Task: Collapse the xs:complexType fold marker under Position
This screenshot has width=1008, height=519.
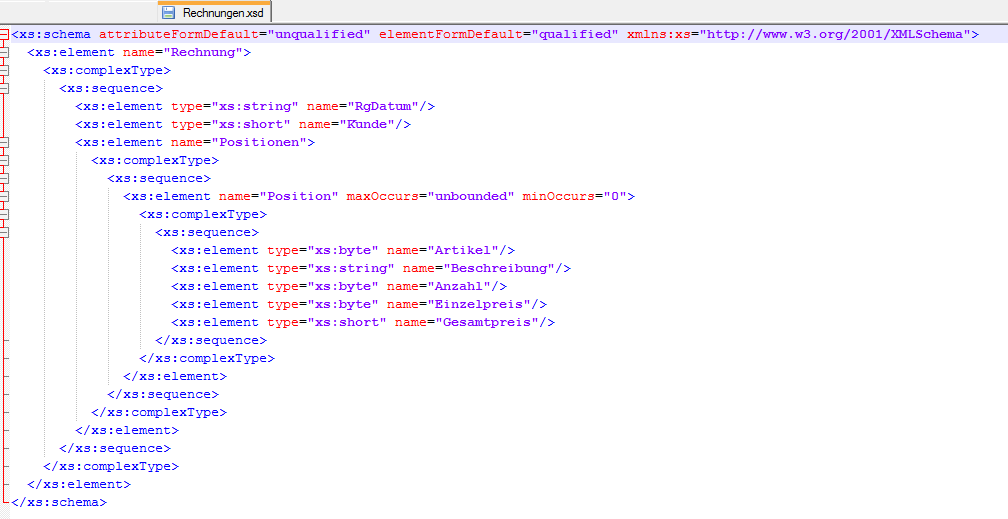Action: (4, 214)
